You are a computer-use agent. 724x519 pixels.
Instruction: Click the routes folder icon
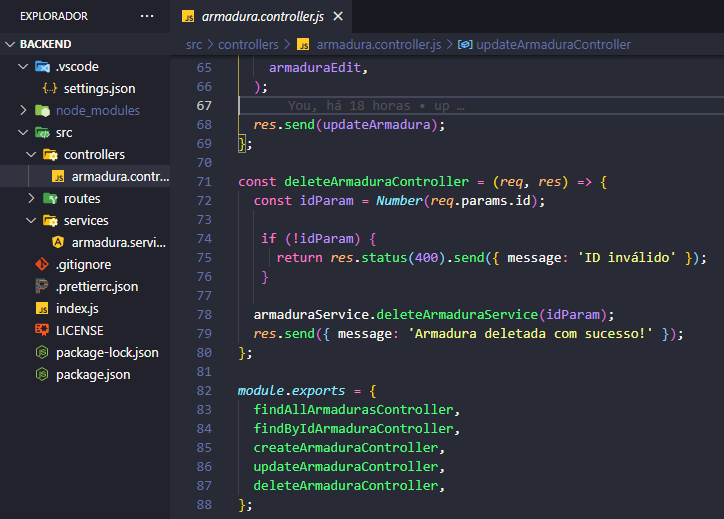tap(50, 199)
